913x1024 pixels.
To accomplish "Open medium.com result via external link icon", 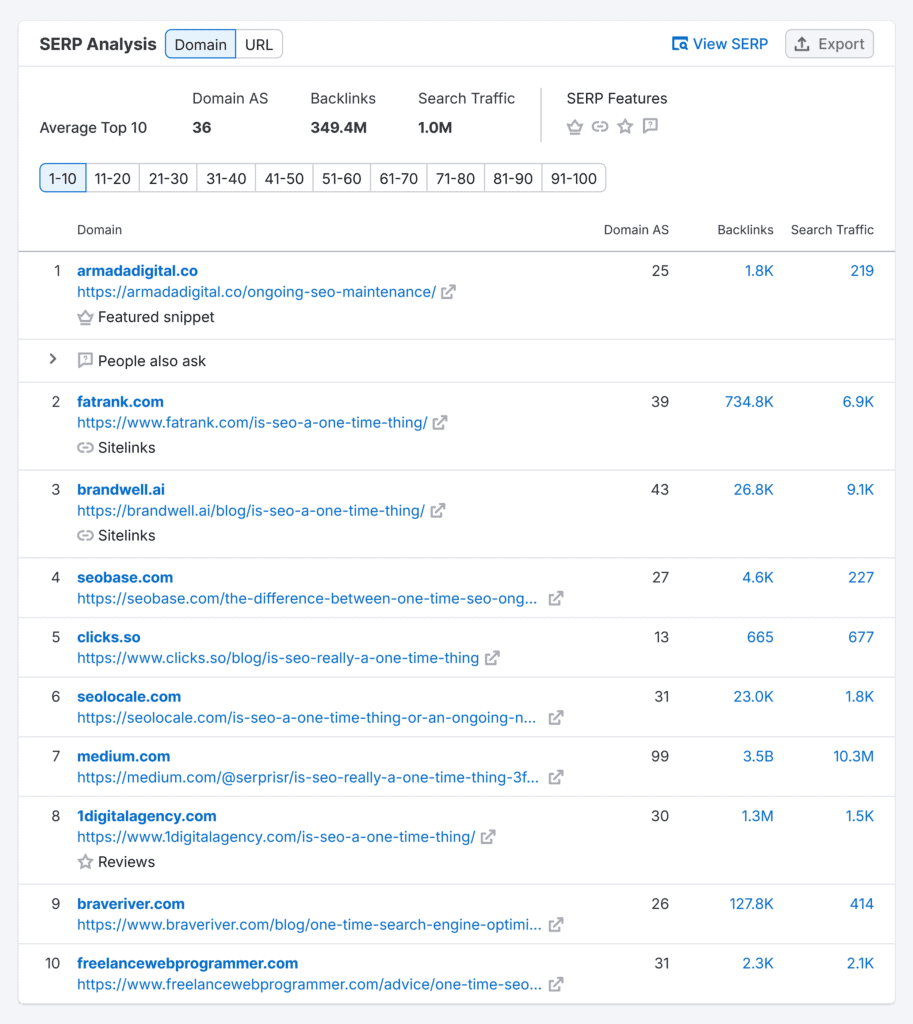I will pos(556,777).
